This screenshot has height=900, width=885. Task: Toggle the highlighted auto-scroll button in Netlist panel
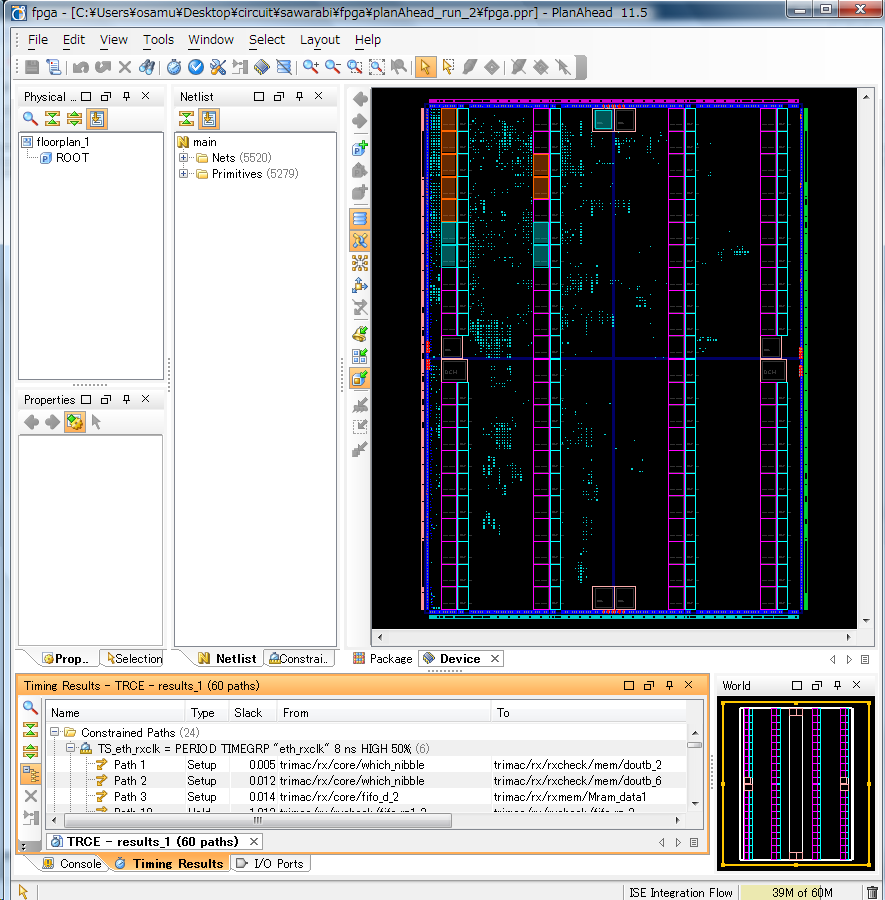click(208, 119)
